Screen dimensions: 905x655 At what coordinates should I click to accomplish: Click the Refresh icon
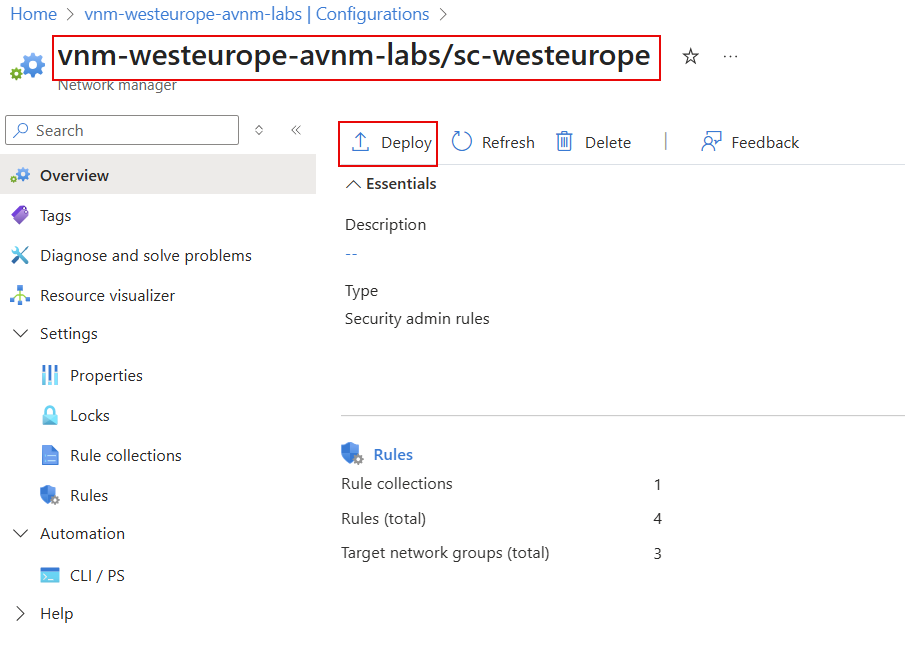click(461, 141)
